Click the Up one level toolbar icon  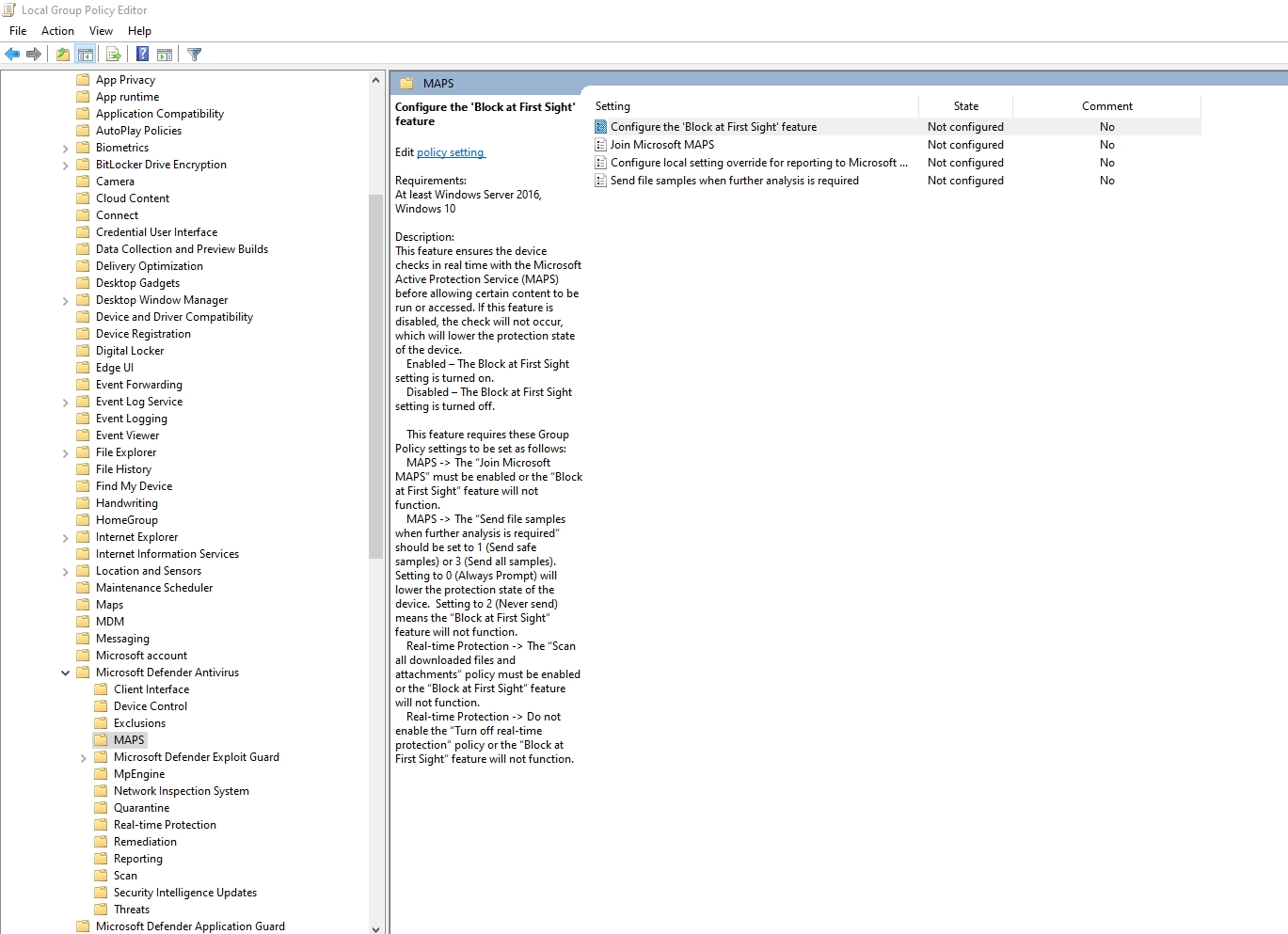61,54
